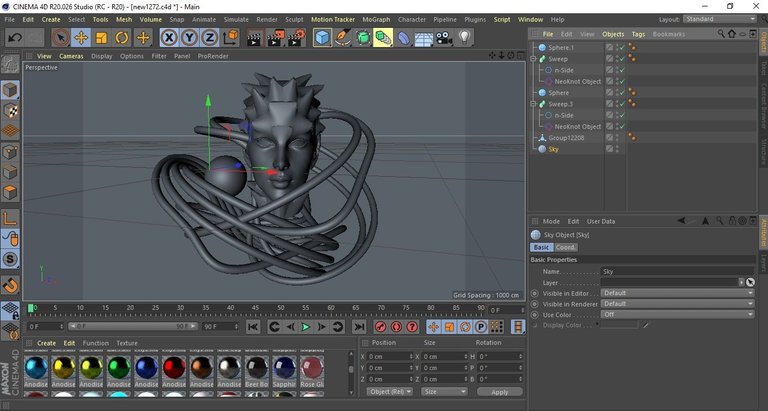
Task: Open Attribute Manager Mode menu
Action: (551, 221)
